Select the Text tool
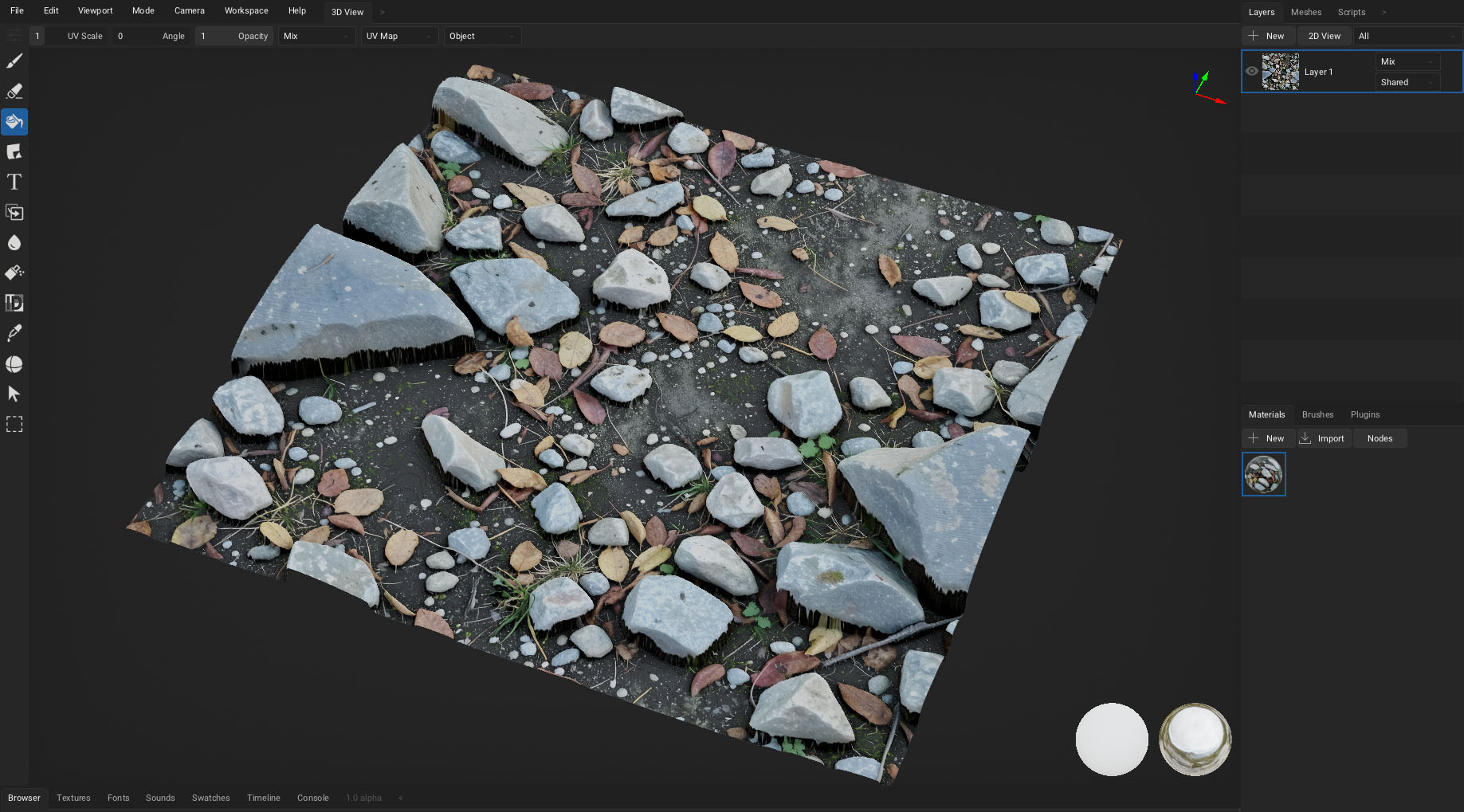This screenshot has height=812, width=1464. (x=14, y=182)
